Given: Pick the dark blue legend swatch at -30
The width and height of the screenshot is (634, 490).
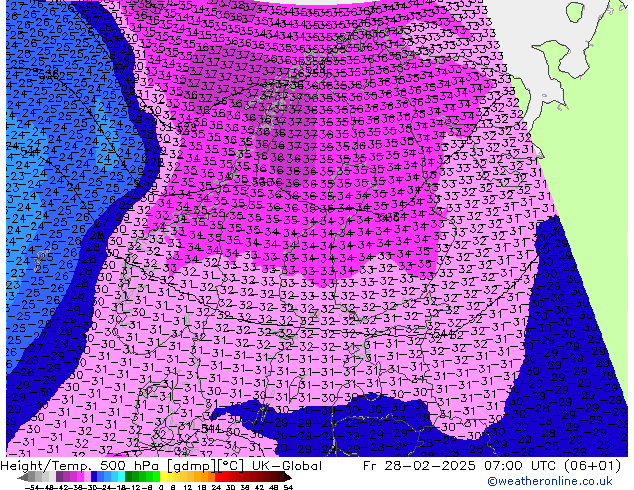Looking at the screenshot, I should click(x=94, y=476).
